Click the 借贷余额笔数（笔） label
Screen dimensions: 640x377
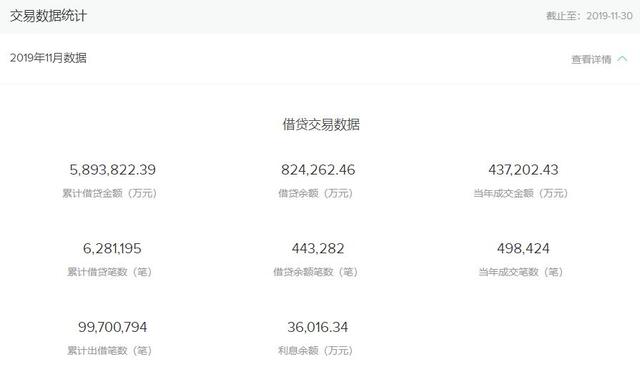click(x=316, y=272)
